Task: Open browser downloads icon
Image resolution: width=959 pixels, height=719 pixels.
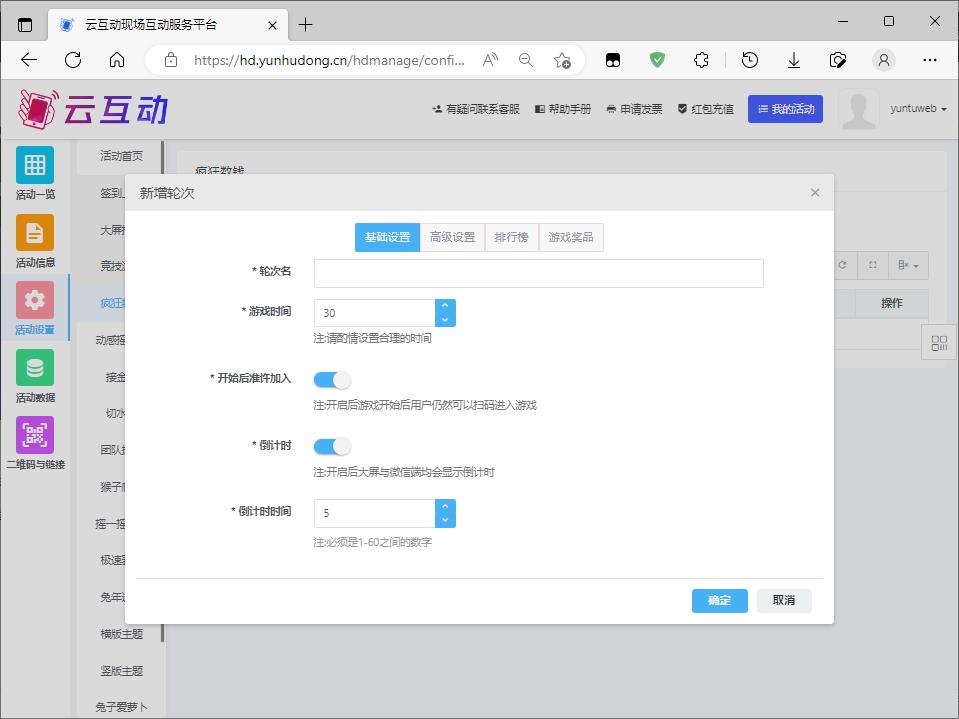Action: click(794, 60)
